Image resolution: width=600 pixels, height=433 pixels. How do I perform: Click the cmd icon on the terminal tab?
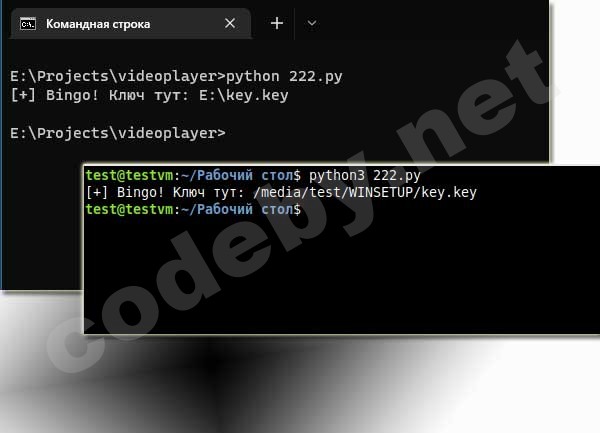coord(28,24)
